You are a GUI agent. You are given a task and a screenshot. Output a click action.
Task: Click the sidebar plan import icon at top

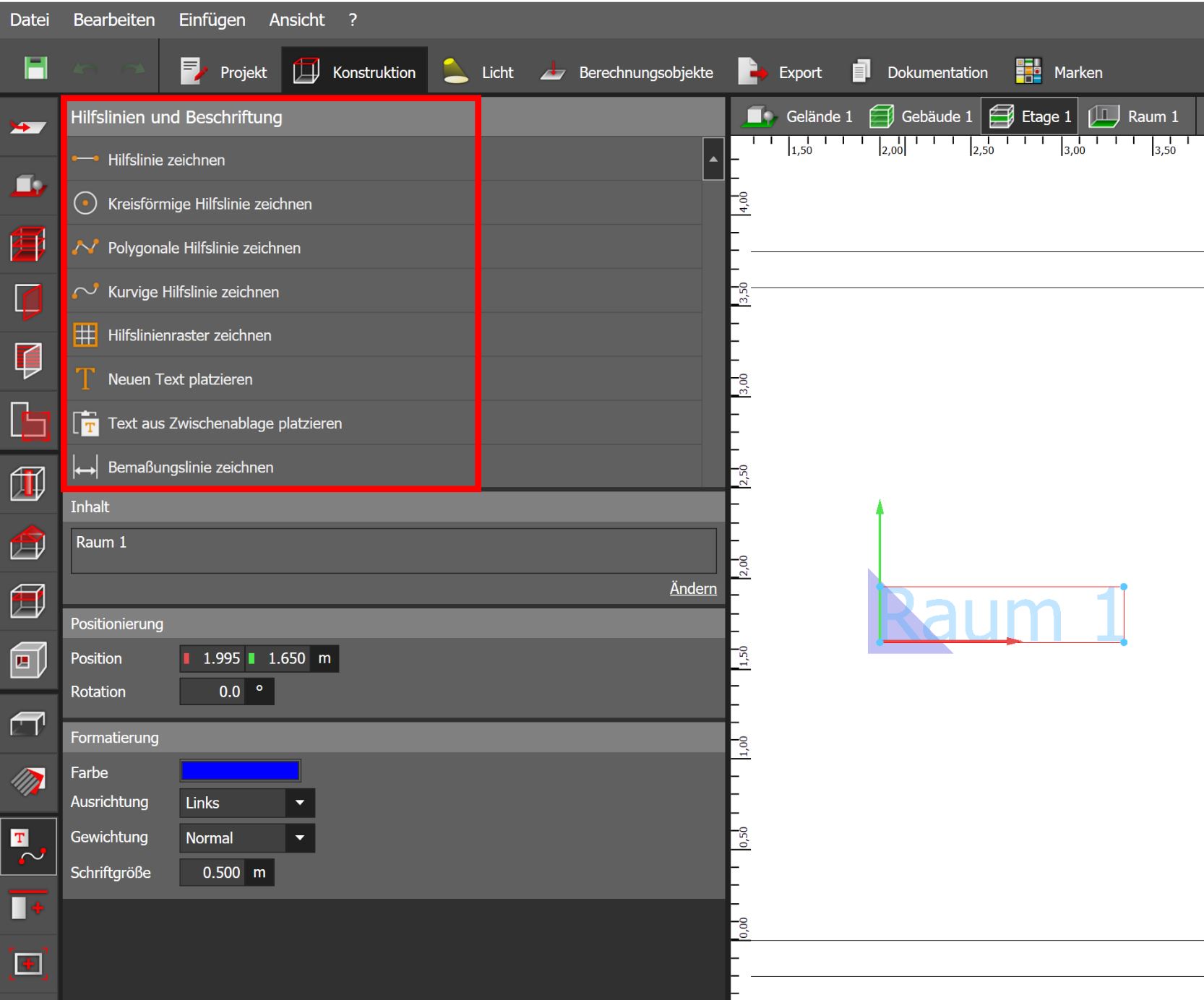click(x=29, y=127)
